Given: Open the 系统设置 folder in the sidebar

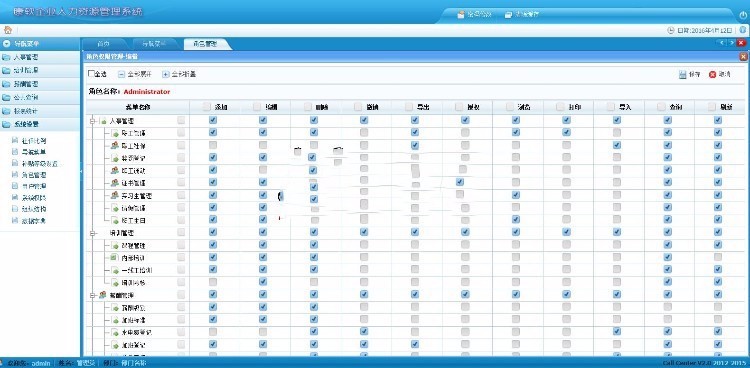Looking at the screenshot, I should coord(40,124).
